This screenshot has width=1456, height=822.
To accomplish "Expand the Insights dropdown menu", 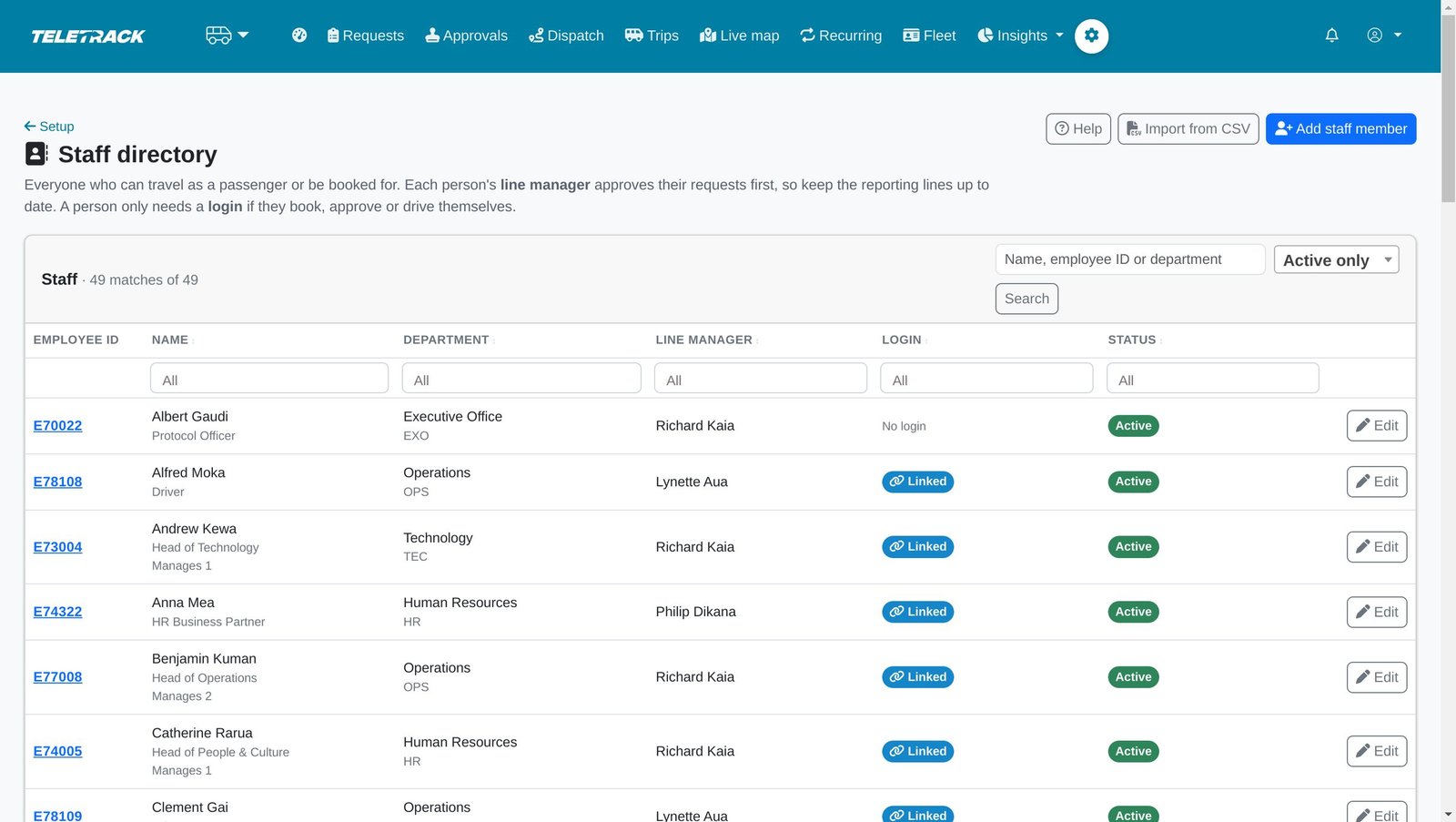I will (x=1020, y=36).
